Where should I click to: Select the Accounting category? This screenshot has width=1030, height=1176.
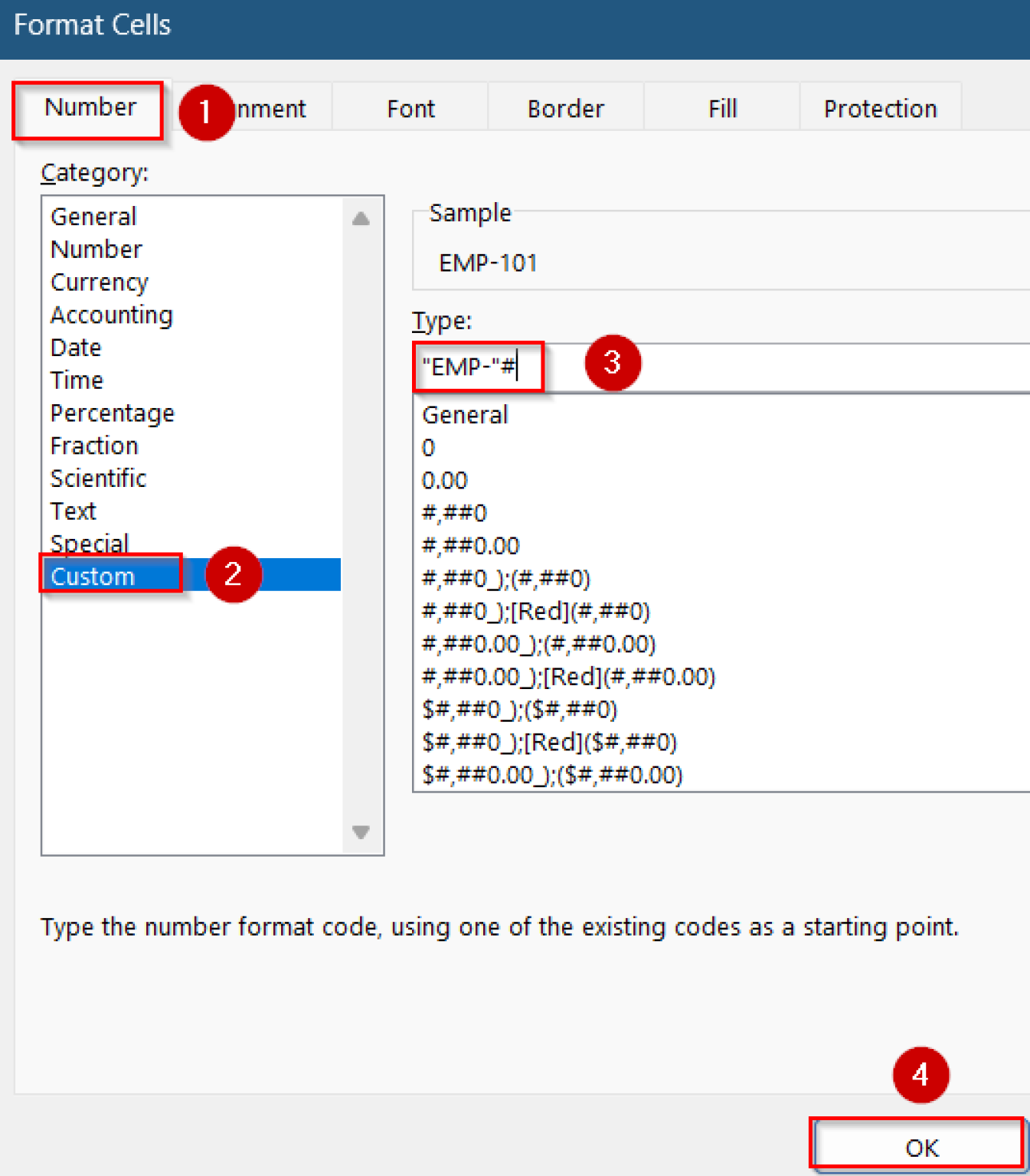tap(111, 315)
